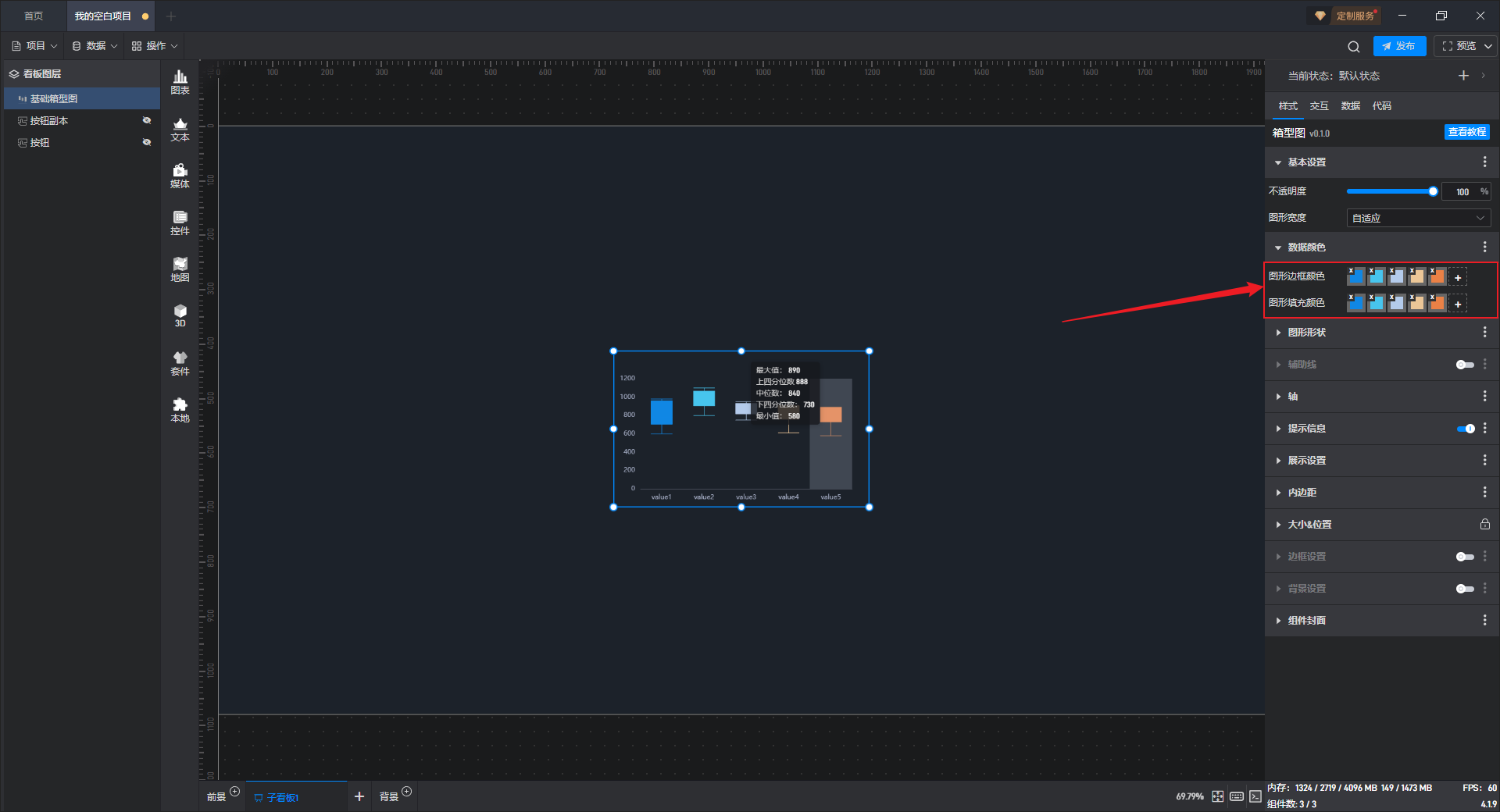Add a 前景 layer using its plus icon
This screenshot has width=1500, height=812.
(234, 792)
